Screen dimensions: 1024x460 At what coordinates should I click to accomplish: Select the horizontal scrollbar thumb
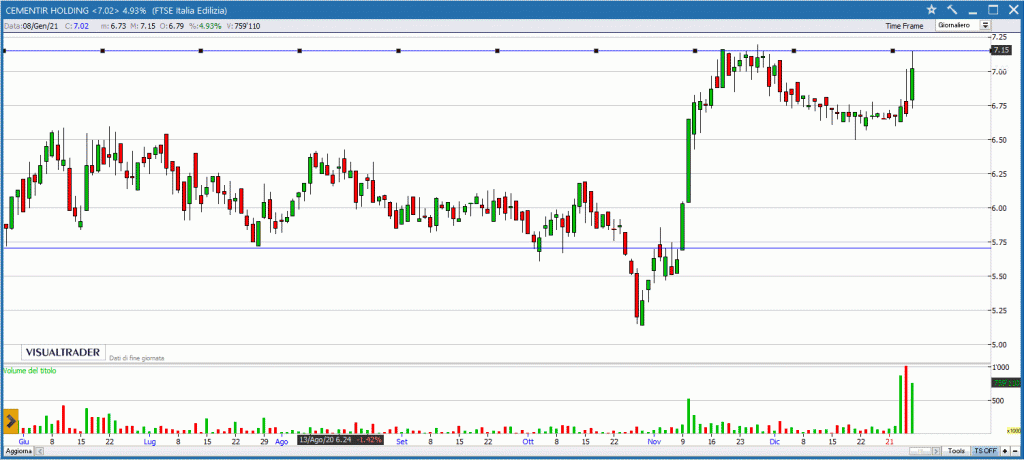coord(921,452)
